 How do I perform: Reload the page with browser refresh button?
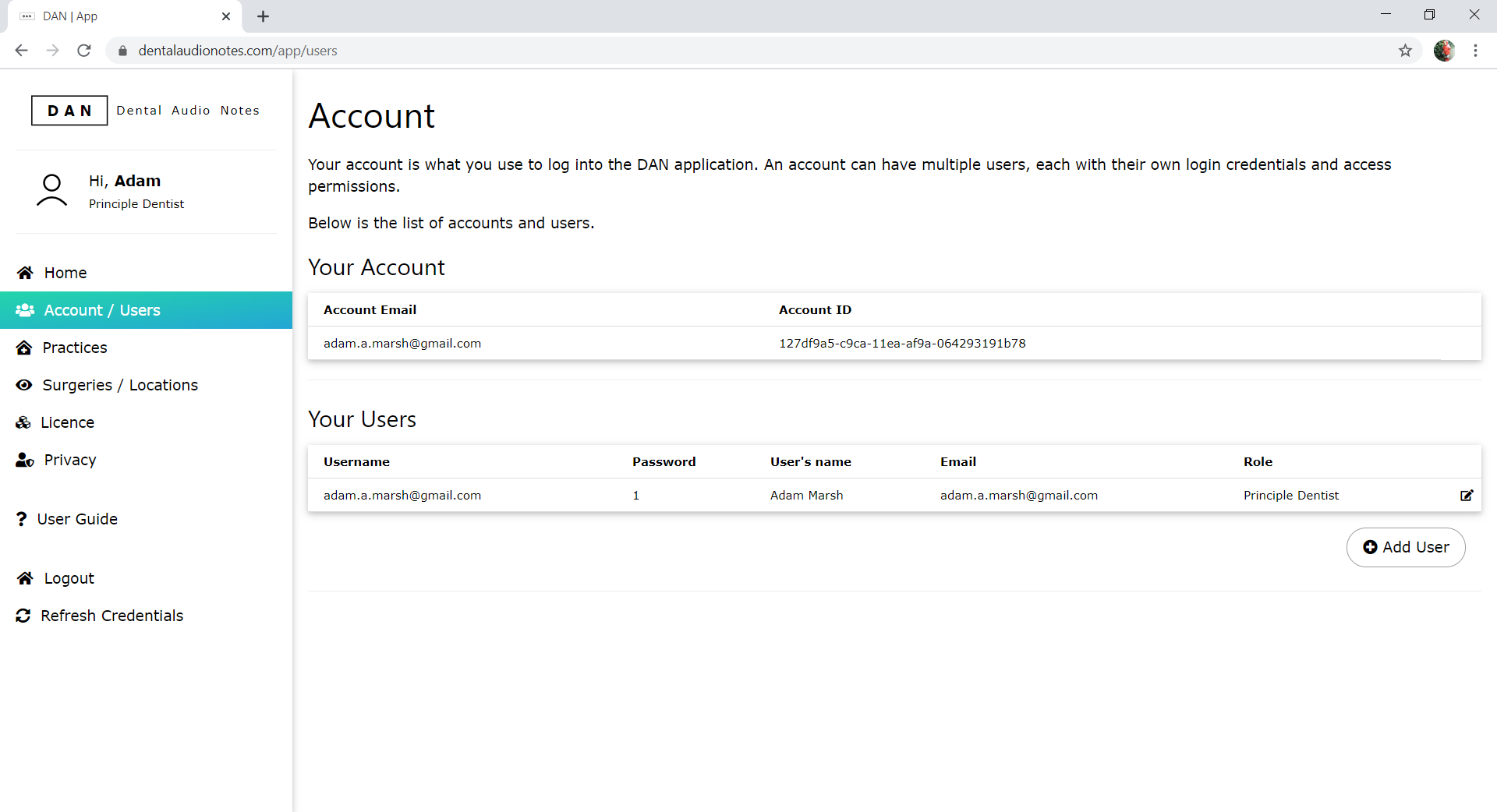(x=84, y=51)
